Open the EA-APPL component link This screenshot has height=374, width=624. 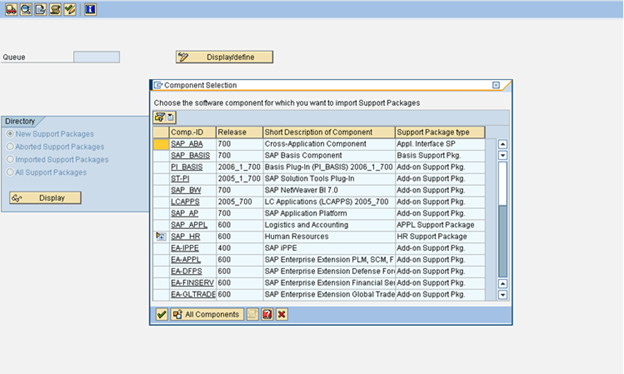[185, 259]
